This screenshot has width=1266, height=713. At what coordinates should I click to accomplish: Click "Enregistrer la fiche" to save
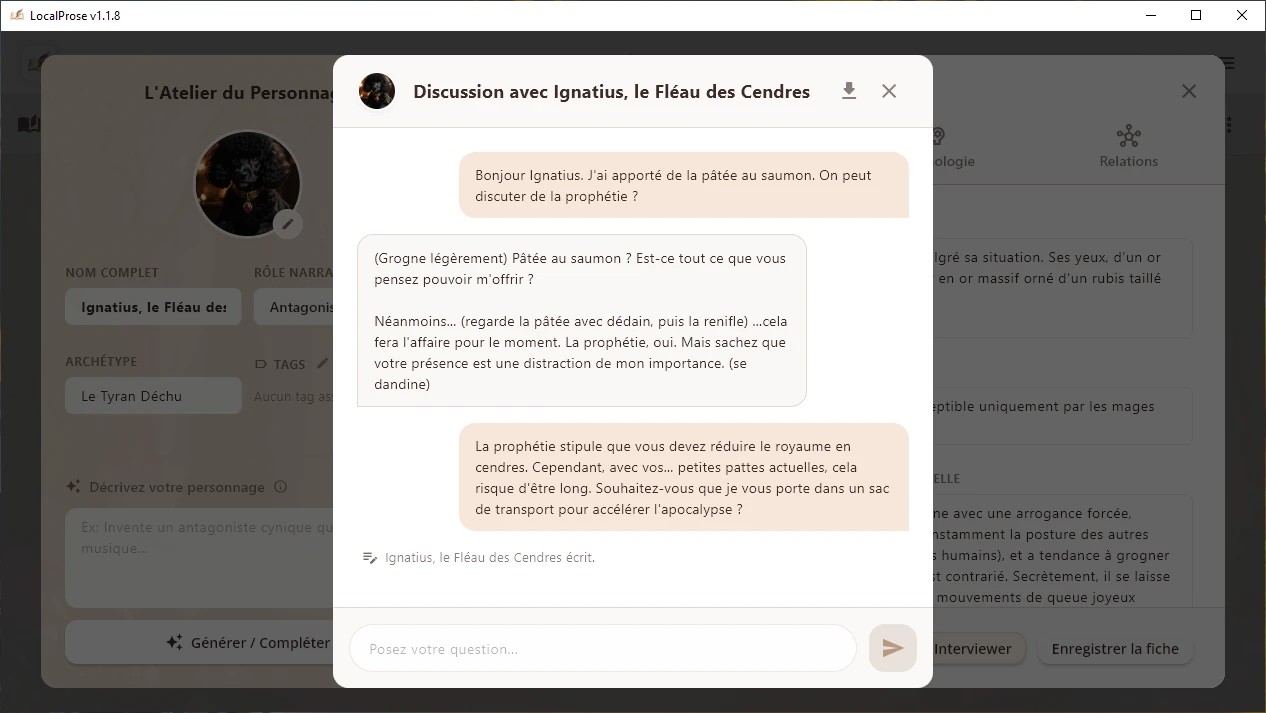[x=1115, y=648]
